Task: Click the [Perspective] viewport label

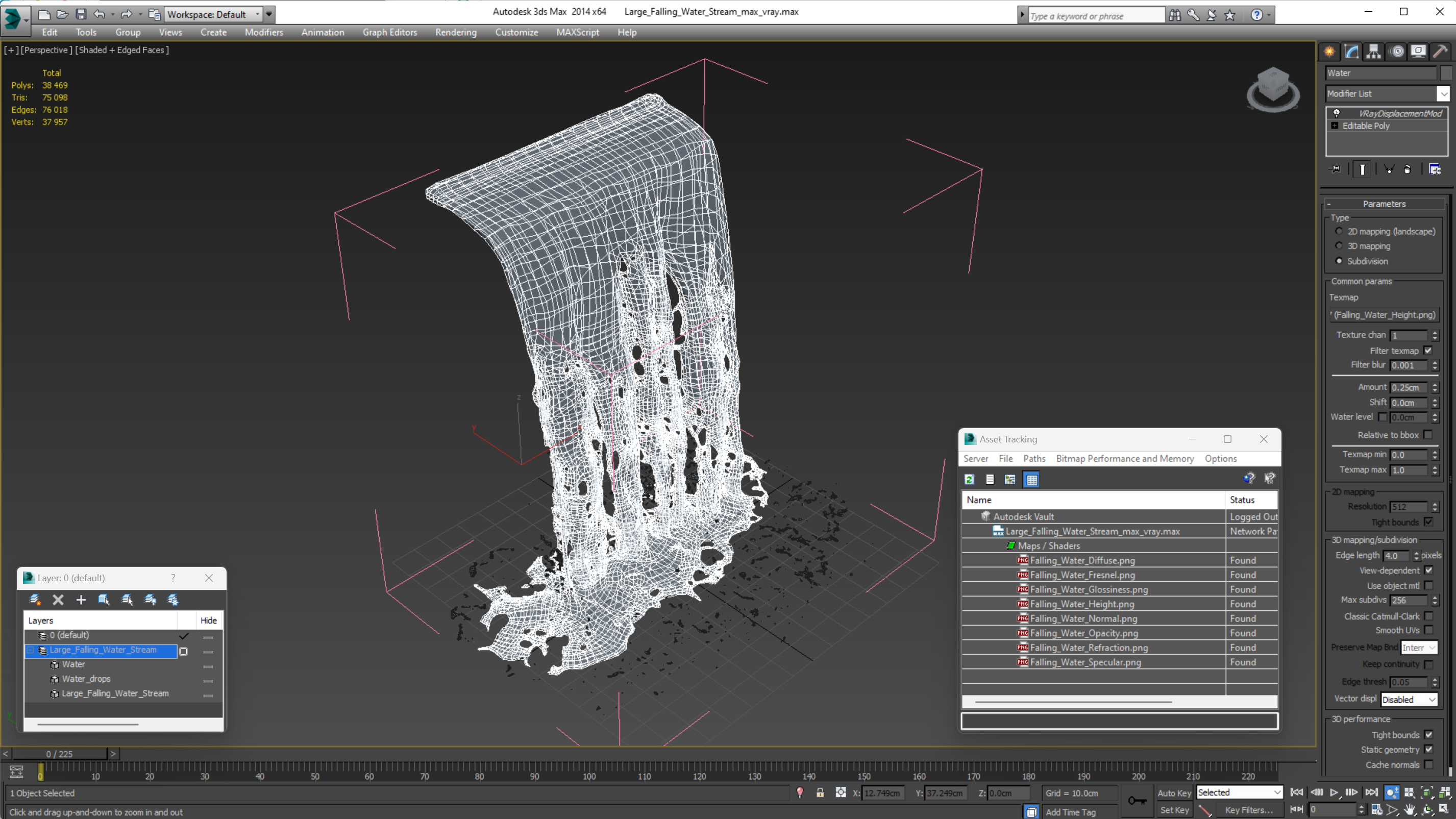Action: click(46, 49)
